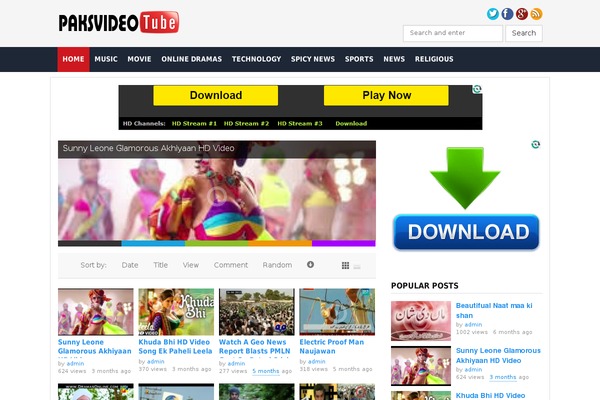Select the second blue slider segment

[153, 243]
